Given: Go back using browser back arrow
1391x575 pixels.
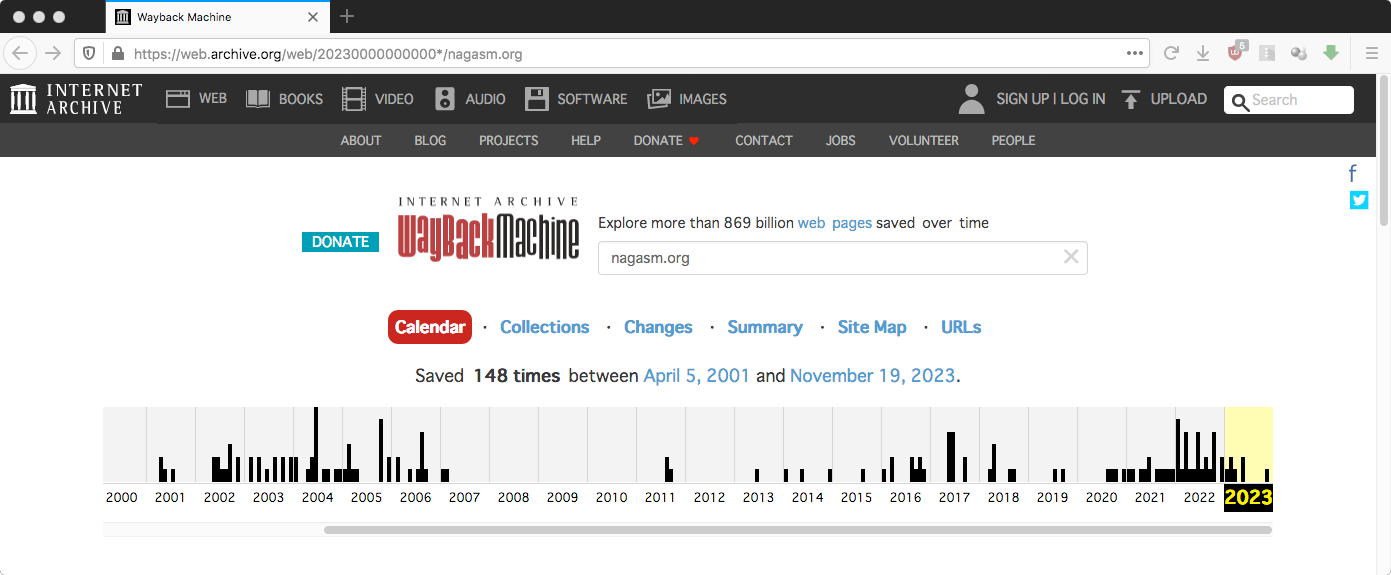Looking at the screenshot, I should coord(21,53).
